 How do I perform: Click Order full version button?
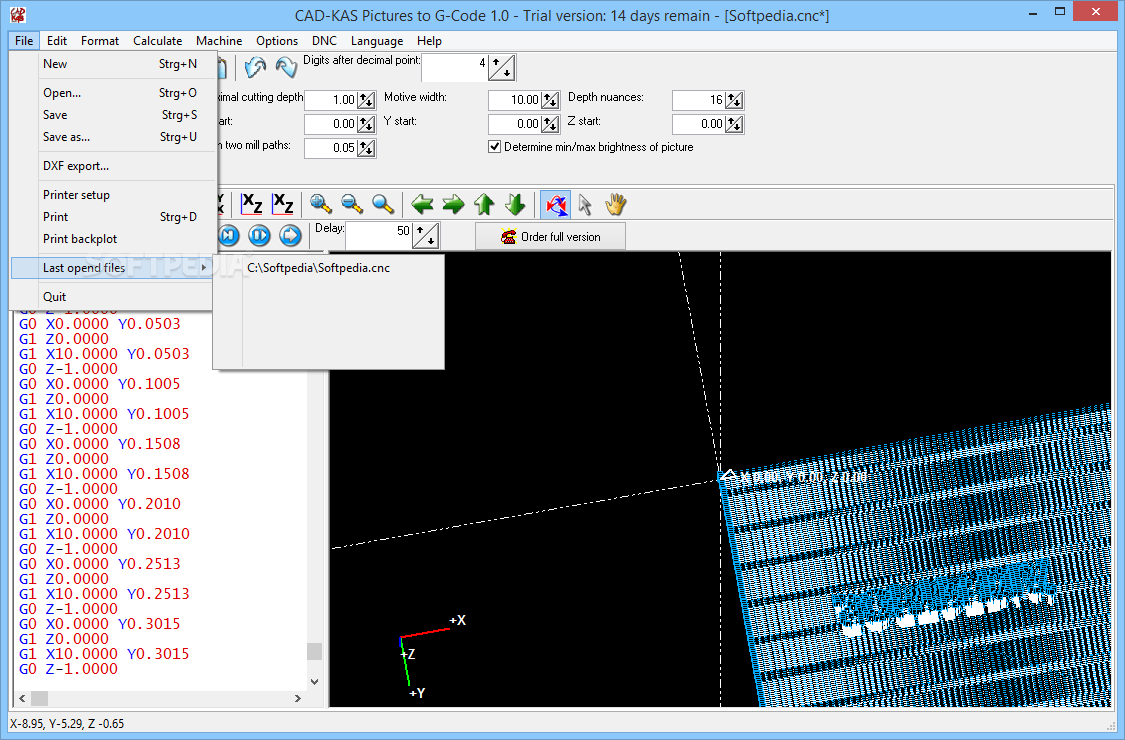(549, 235)
